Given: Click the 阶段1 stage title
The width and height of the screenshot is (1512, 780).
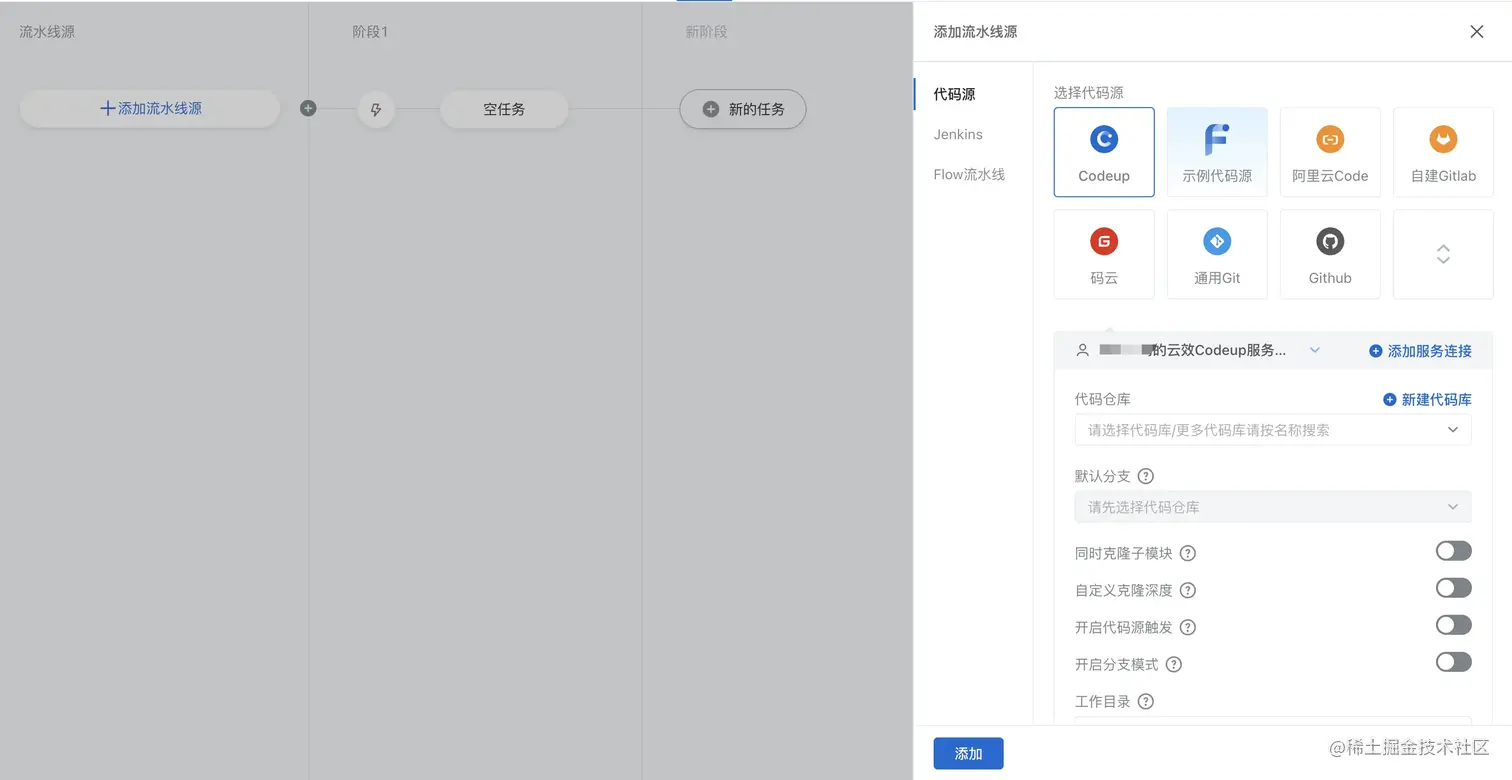Looking at the screenshot, I should click(x=370, y=32).
